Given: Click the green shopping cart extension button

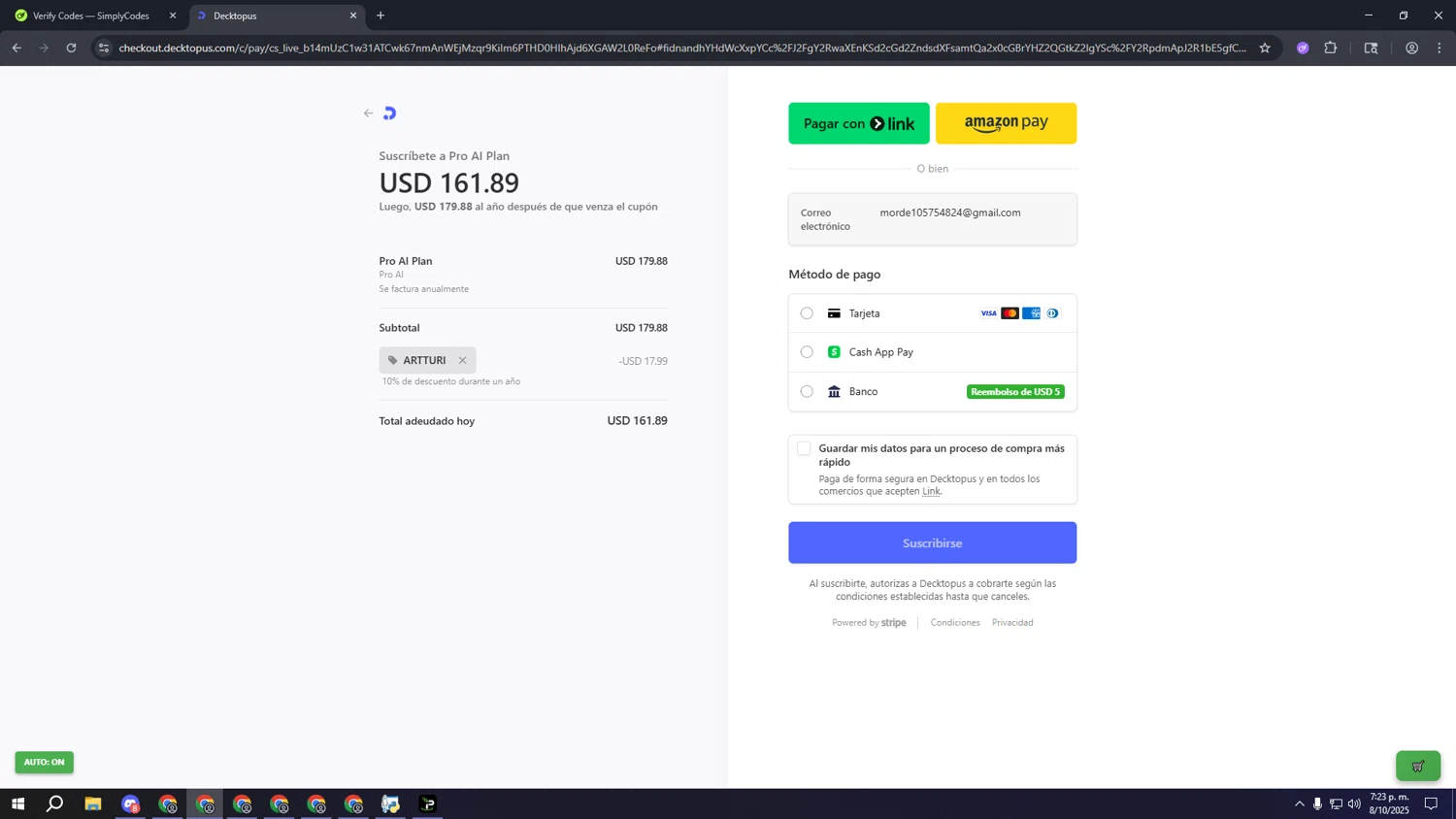Looking at the screenshot, I should 1418,766.
